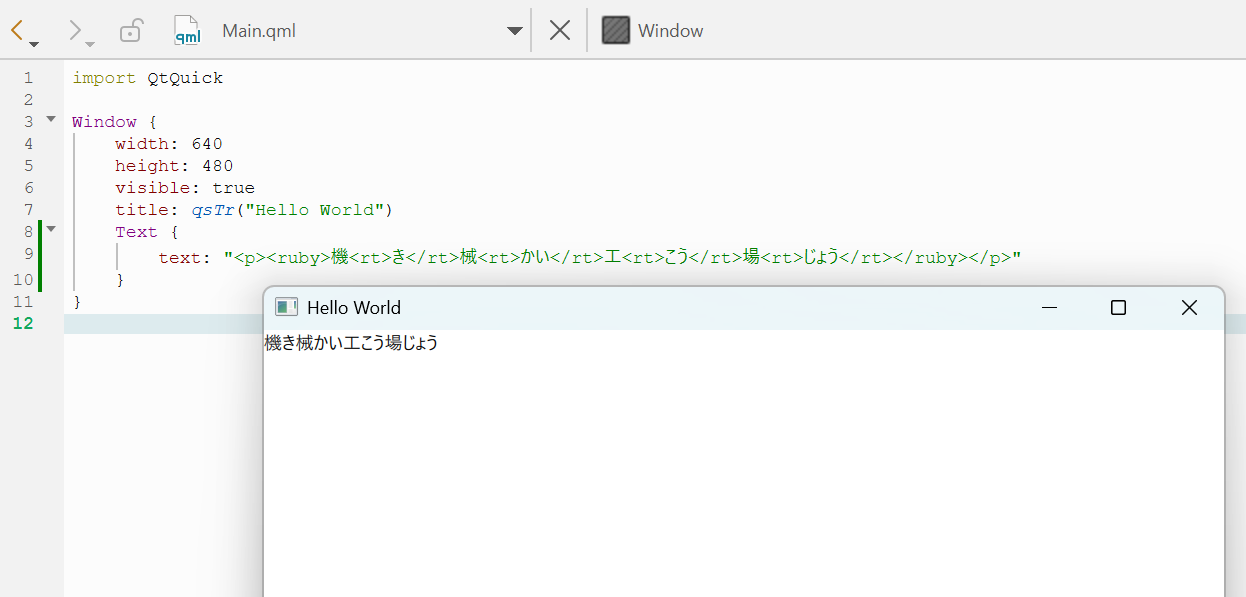Click line number 12 in the gutter
Image resolution: width=1246 pixels, height=597 pixels.
point(23,323)
